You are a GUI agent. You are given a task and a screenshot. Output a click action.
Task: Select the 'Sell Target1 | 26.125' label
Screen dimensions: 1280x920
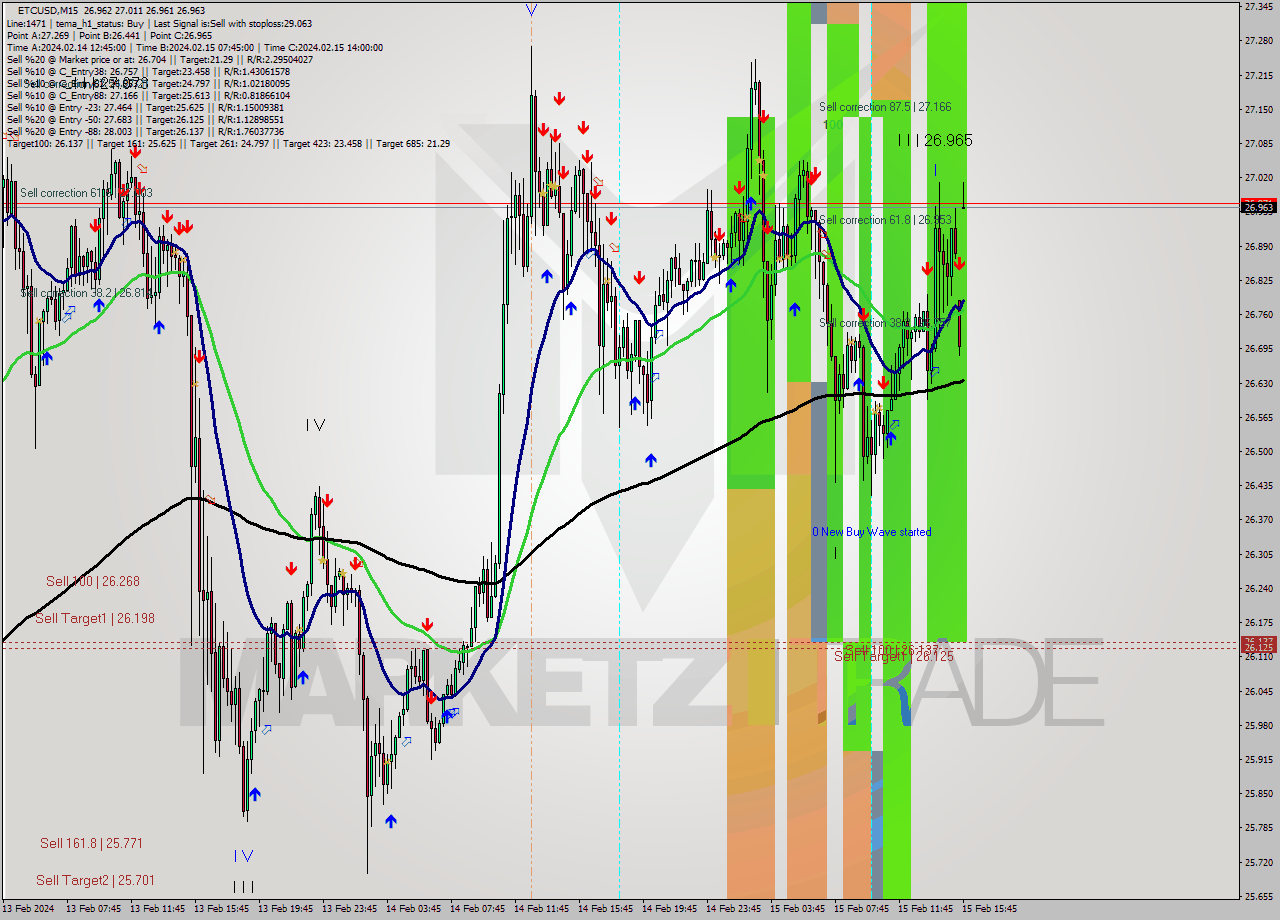(894, 656)
